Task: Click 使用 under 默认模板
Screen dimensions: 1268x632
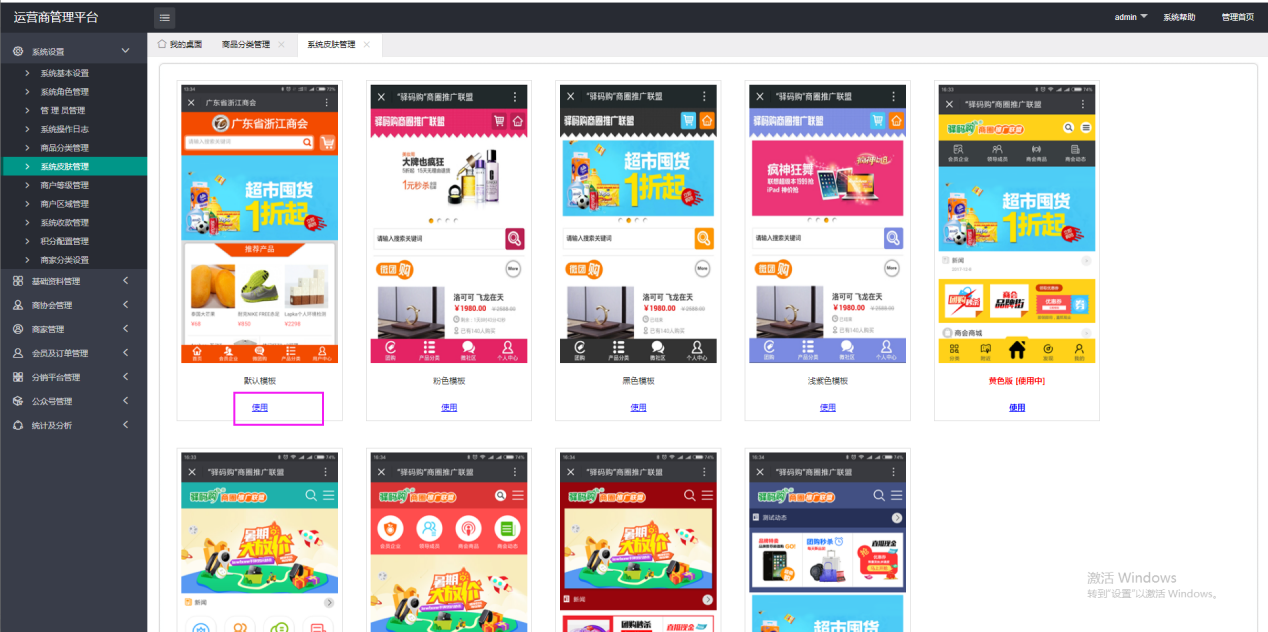Action: (x=260, y=407)
